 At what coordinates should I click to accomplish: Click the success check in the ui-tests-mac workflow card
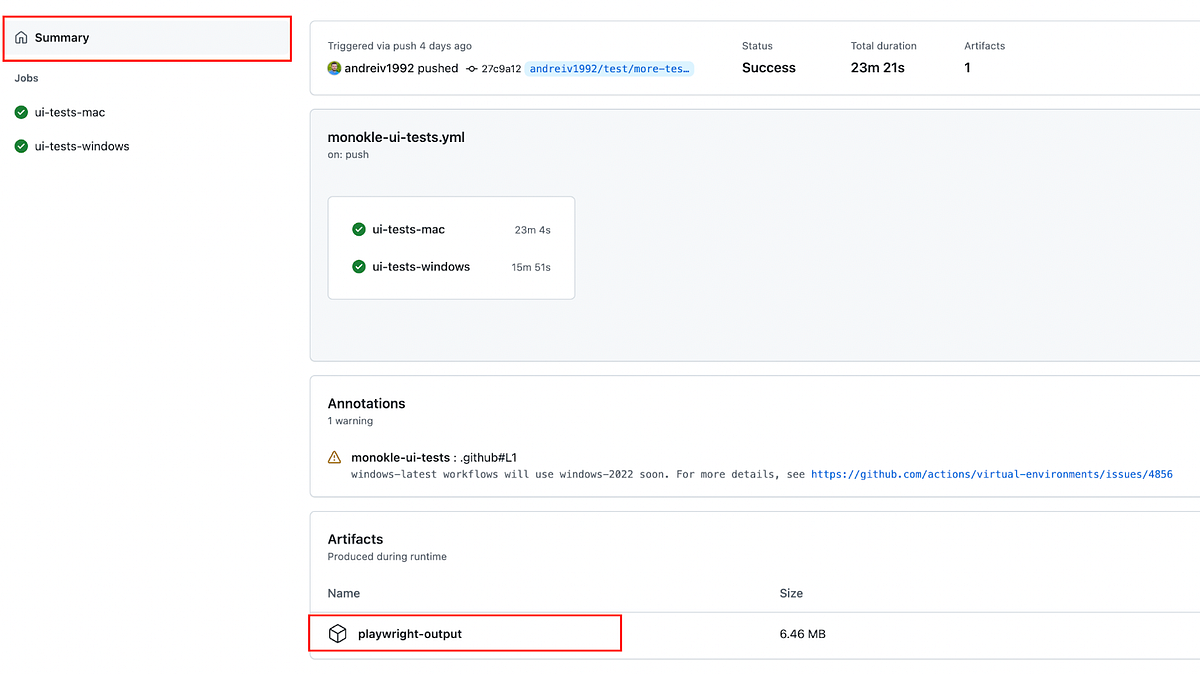pos(359,229)
